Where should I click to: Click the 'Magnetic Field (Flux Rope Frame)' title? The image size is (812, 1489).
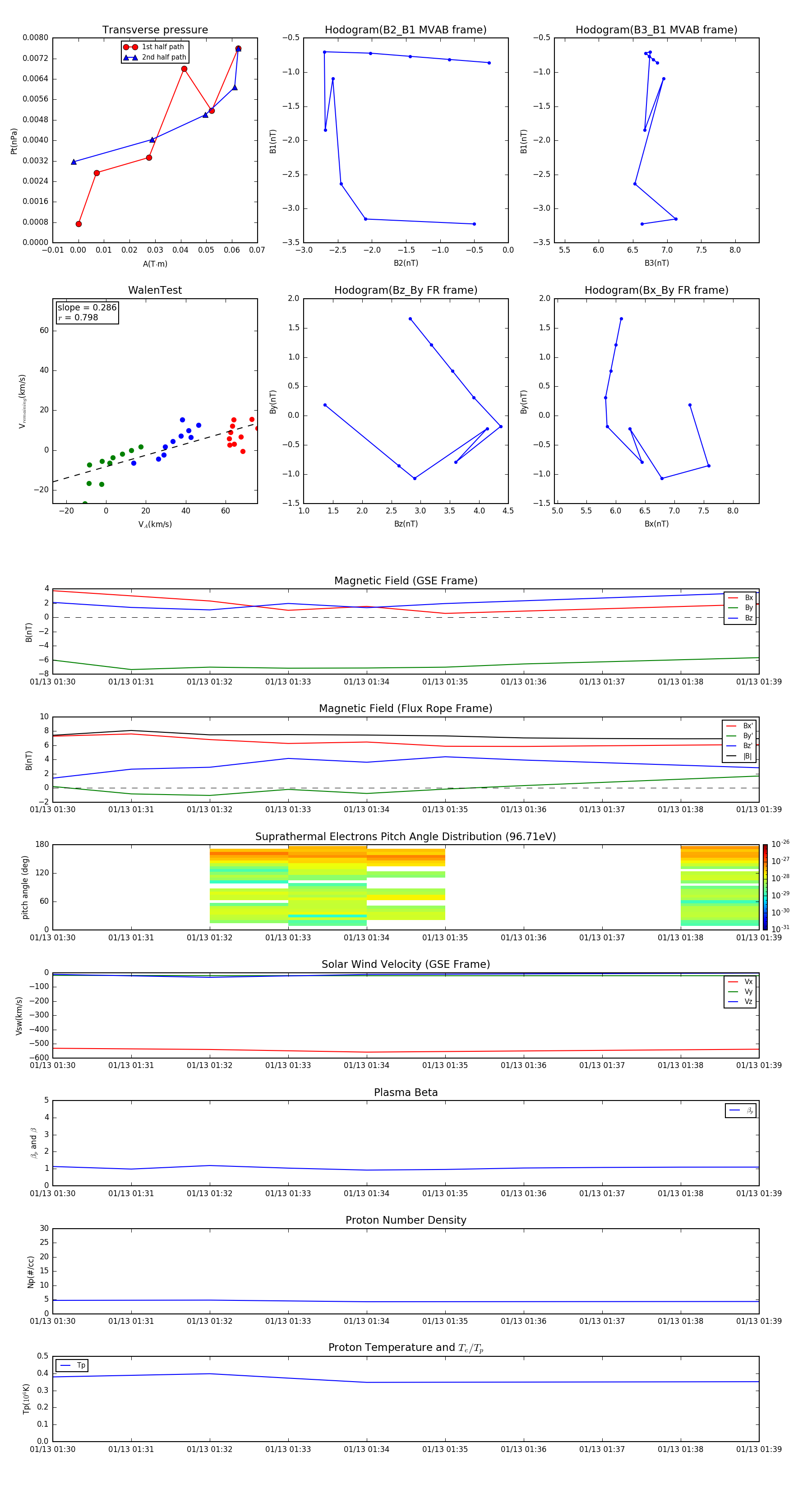click(406, 709)
